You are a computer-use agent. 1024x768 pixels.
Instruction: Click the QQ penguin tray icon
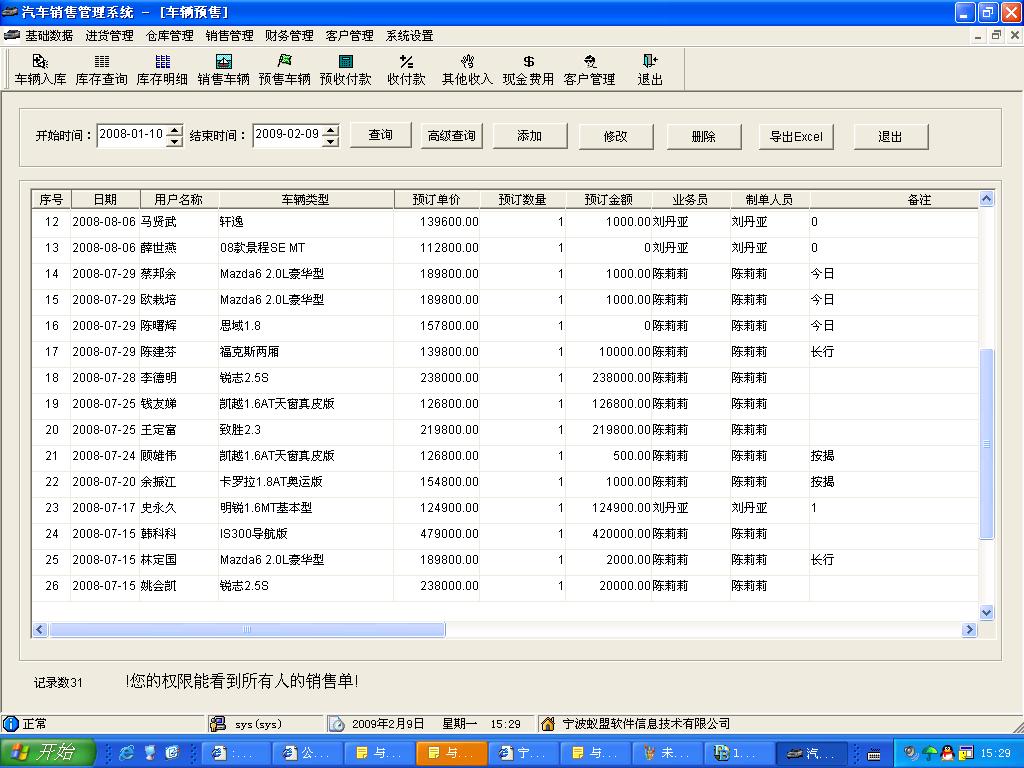click(x=947, y=753)
